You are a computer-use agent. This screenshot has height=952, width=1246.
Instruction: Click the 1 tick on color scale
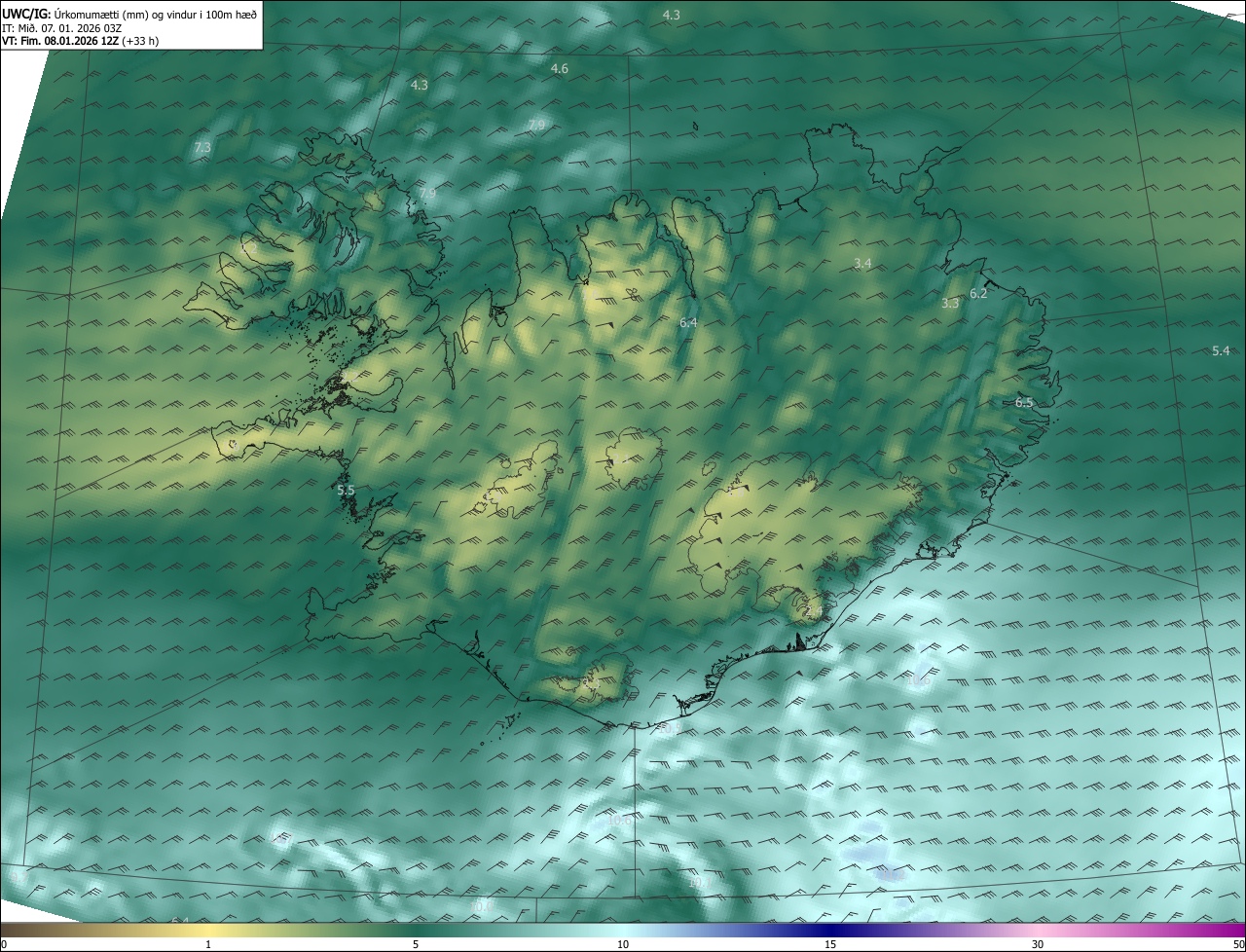click(x=208, y=945)
